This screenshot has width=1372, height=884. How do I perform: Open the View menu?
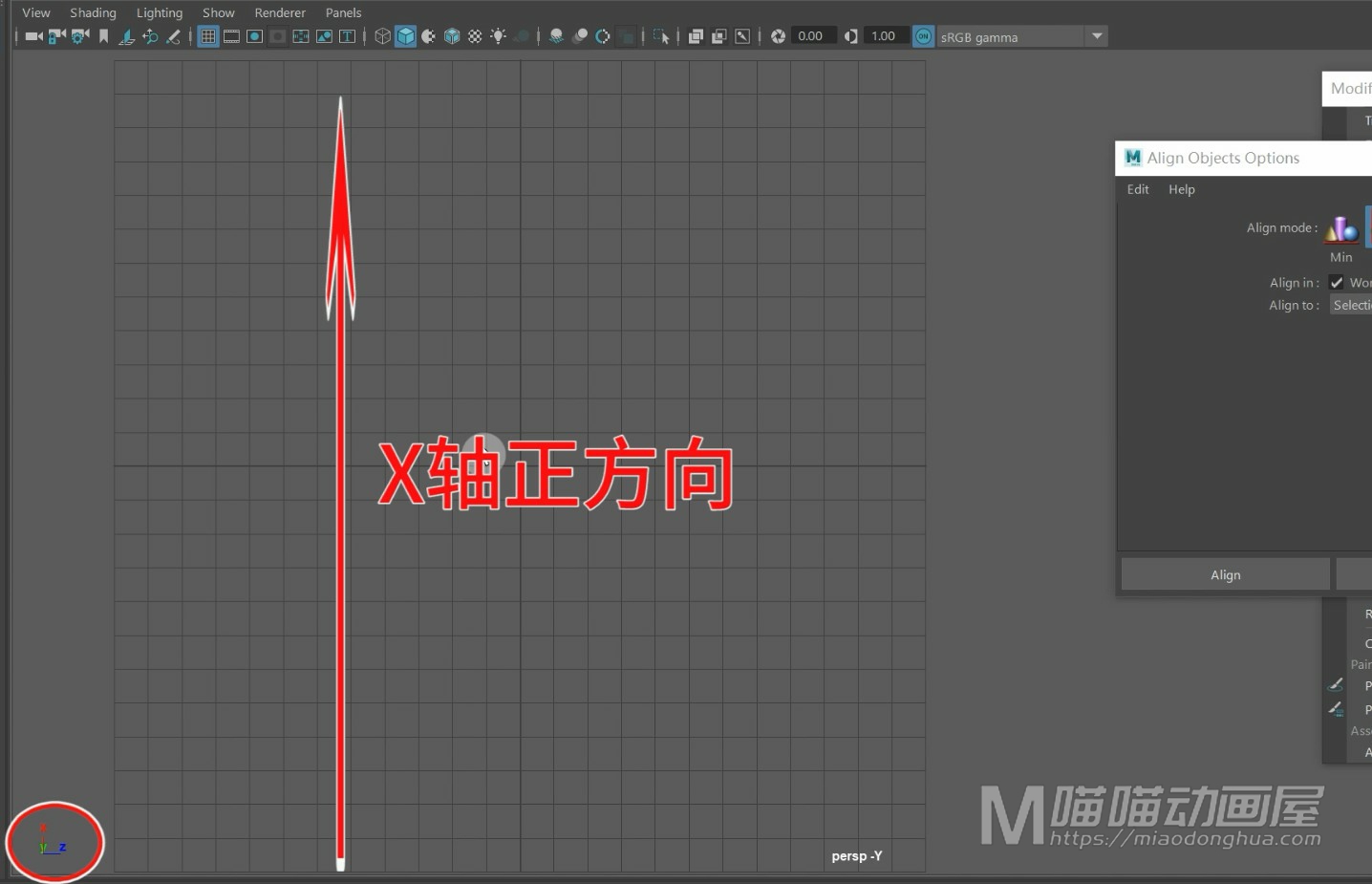point(36,12)
